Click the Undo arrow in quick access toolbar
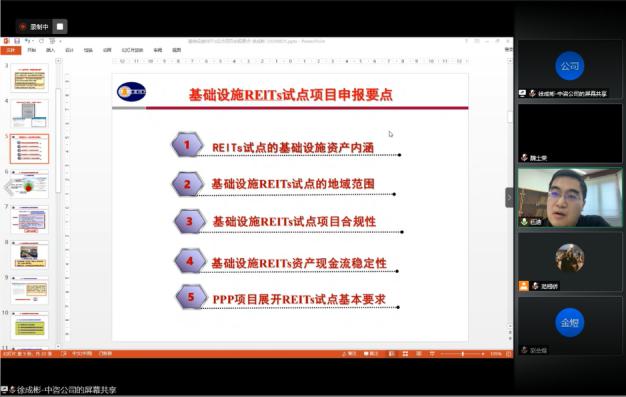Image resolution: width=626 pixels, height=397 pixels. point(27,41)
